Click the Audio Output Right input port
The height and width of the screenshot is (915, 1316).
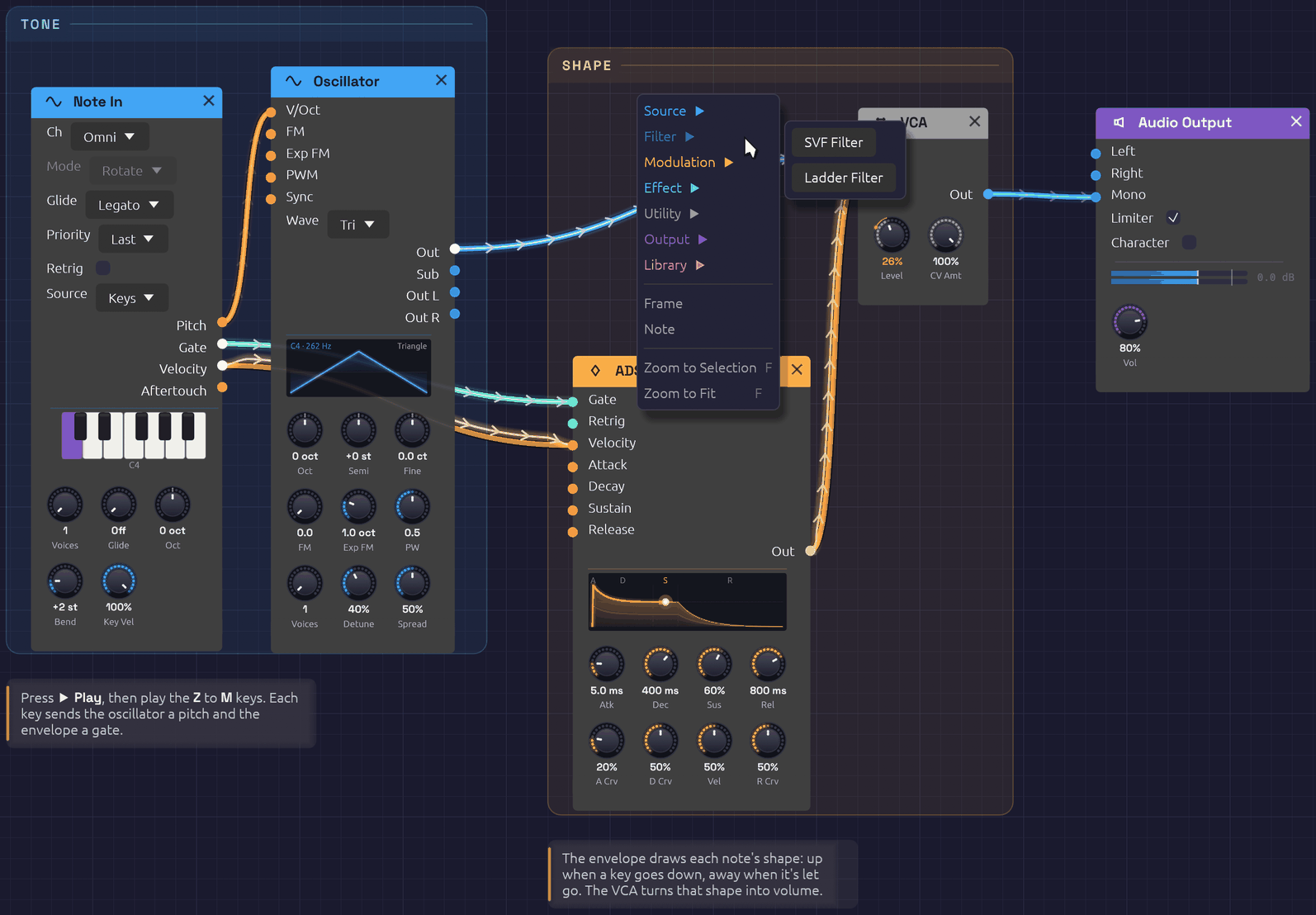(x=1096, y=175)
